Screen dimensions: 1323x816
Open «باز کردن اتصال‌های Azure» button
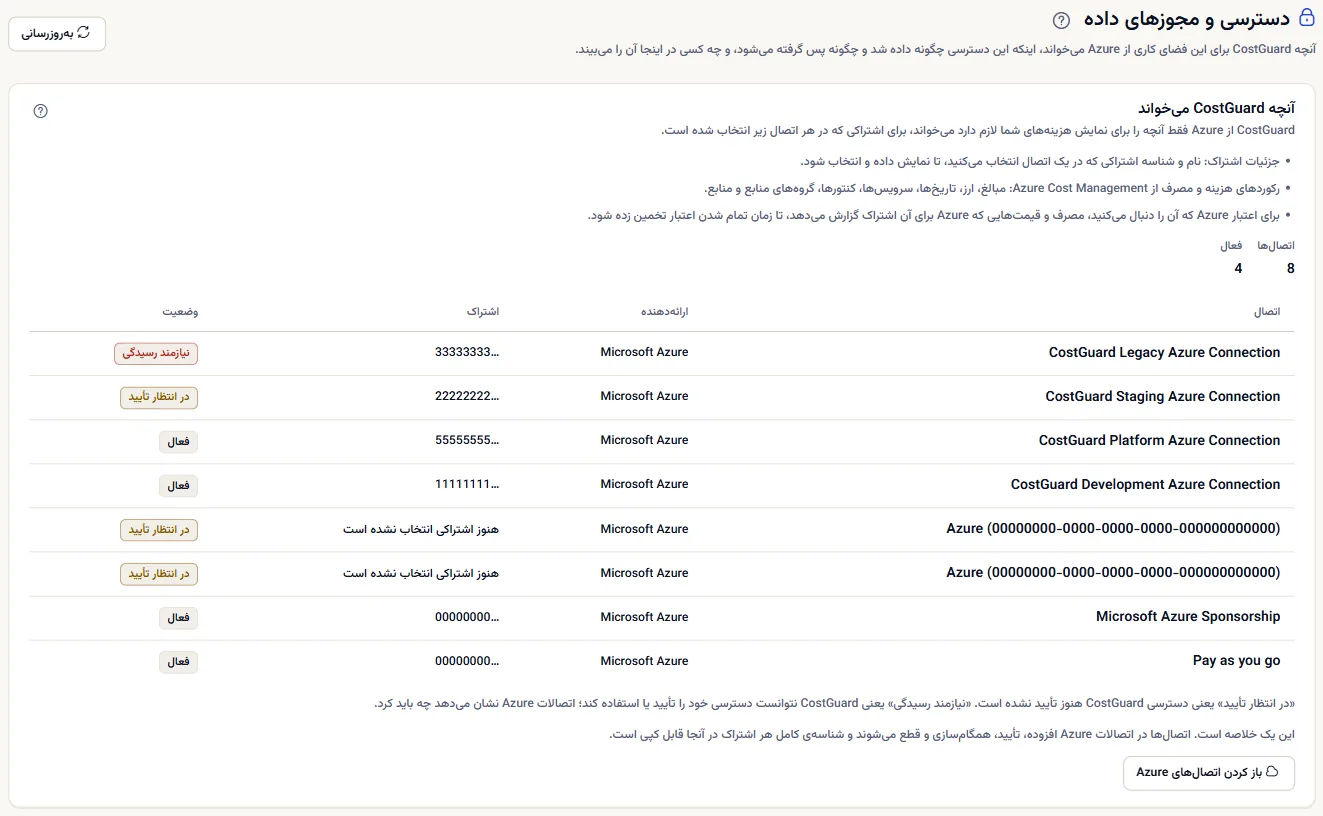[x=1209, y=773]
